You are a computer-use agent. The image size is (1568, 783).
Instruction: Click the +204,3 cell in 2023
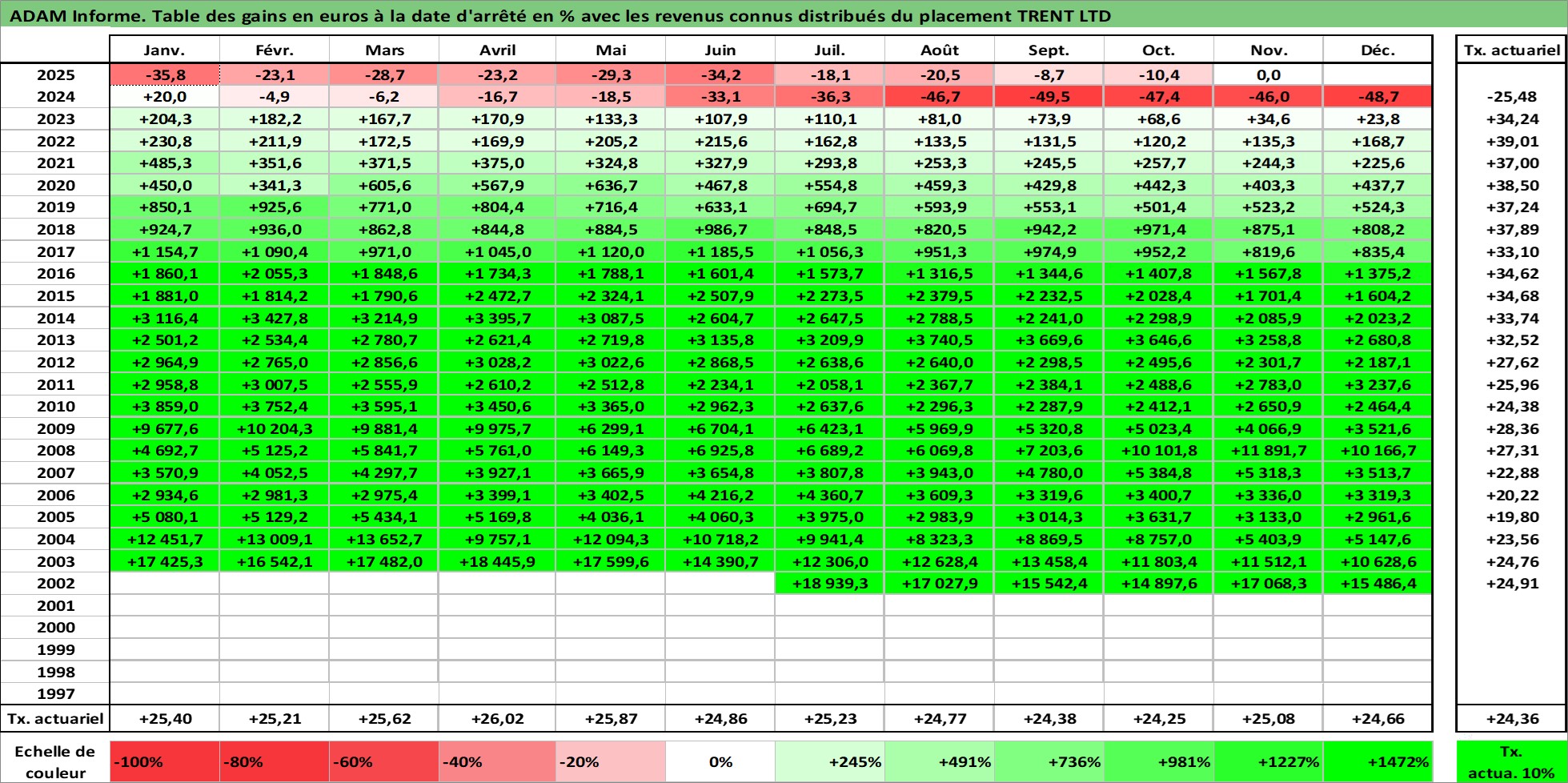tap(164, 119)
